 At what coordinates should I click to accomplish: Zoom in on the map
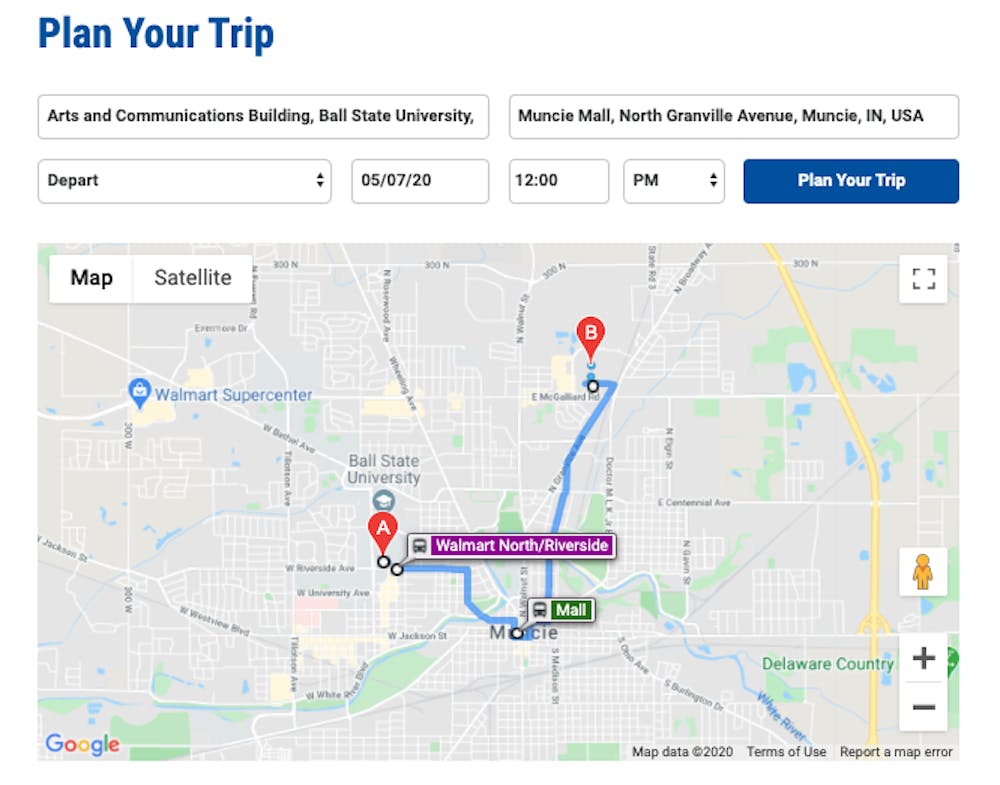923,658
